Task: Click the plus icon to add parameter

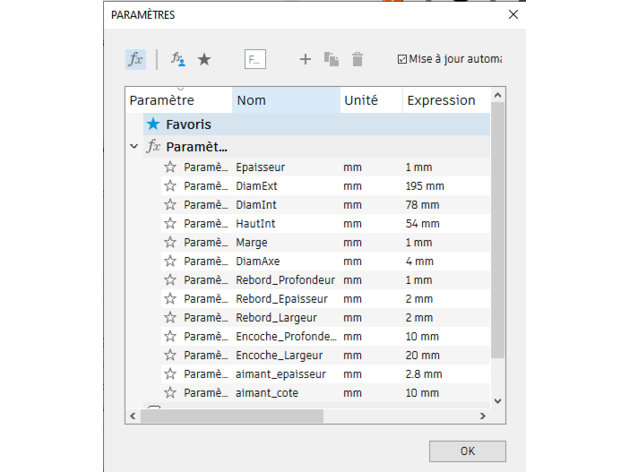Action: (306, 59)
